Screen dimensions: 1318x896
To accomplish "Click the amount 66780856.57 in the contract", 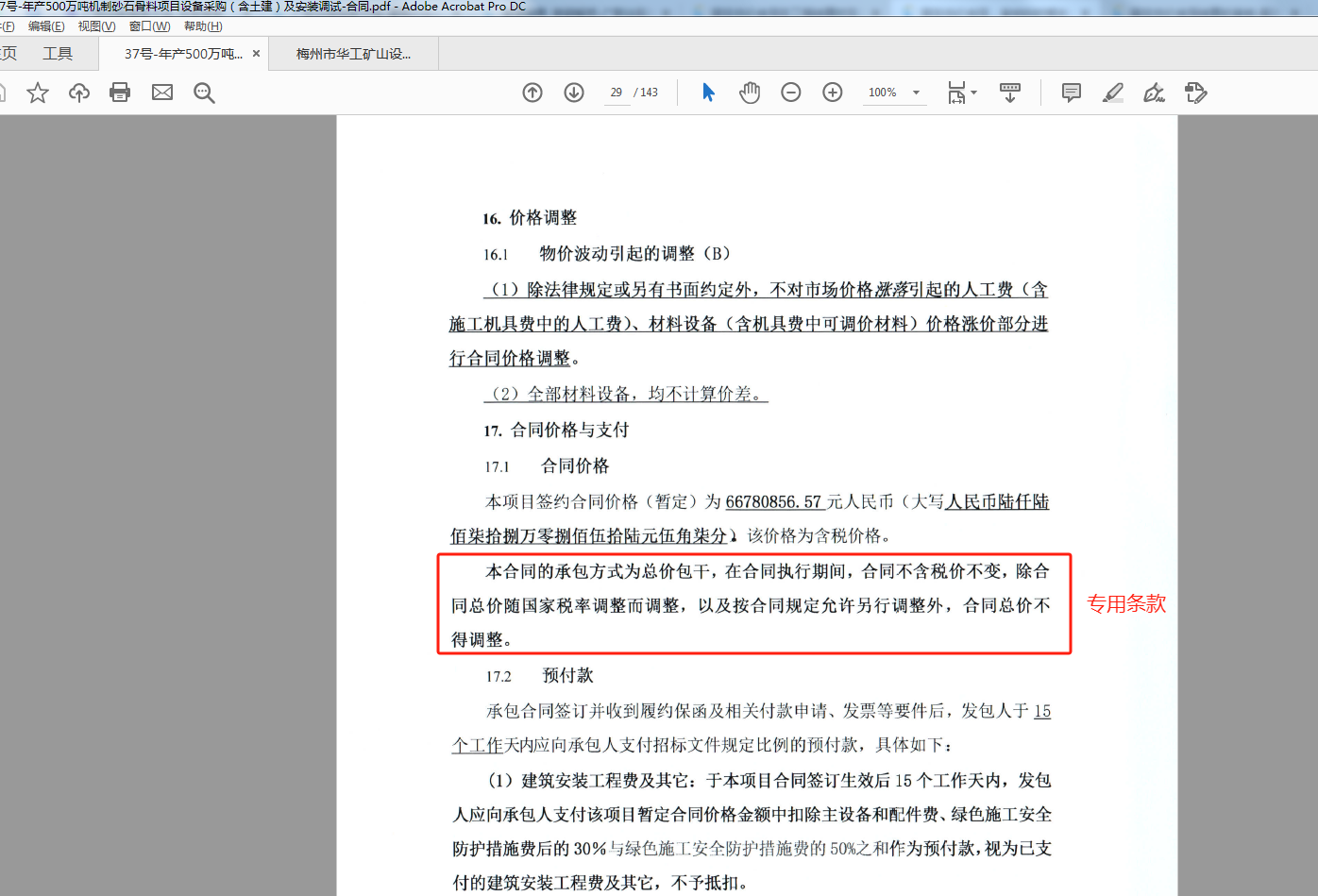I will click(x=775, y=502).
